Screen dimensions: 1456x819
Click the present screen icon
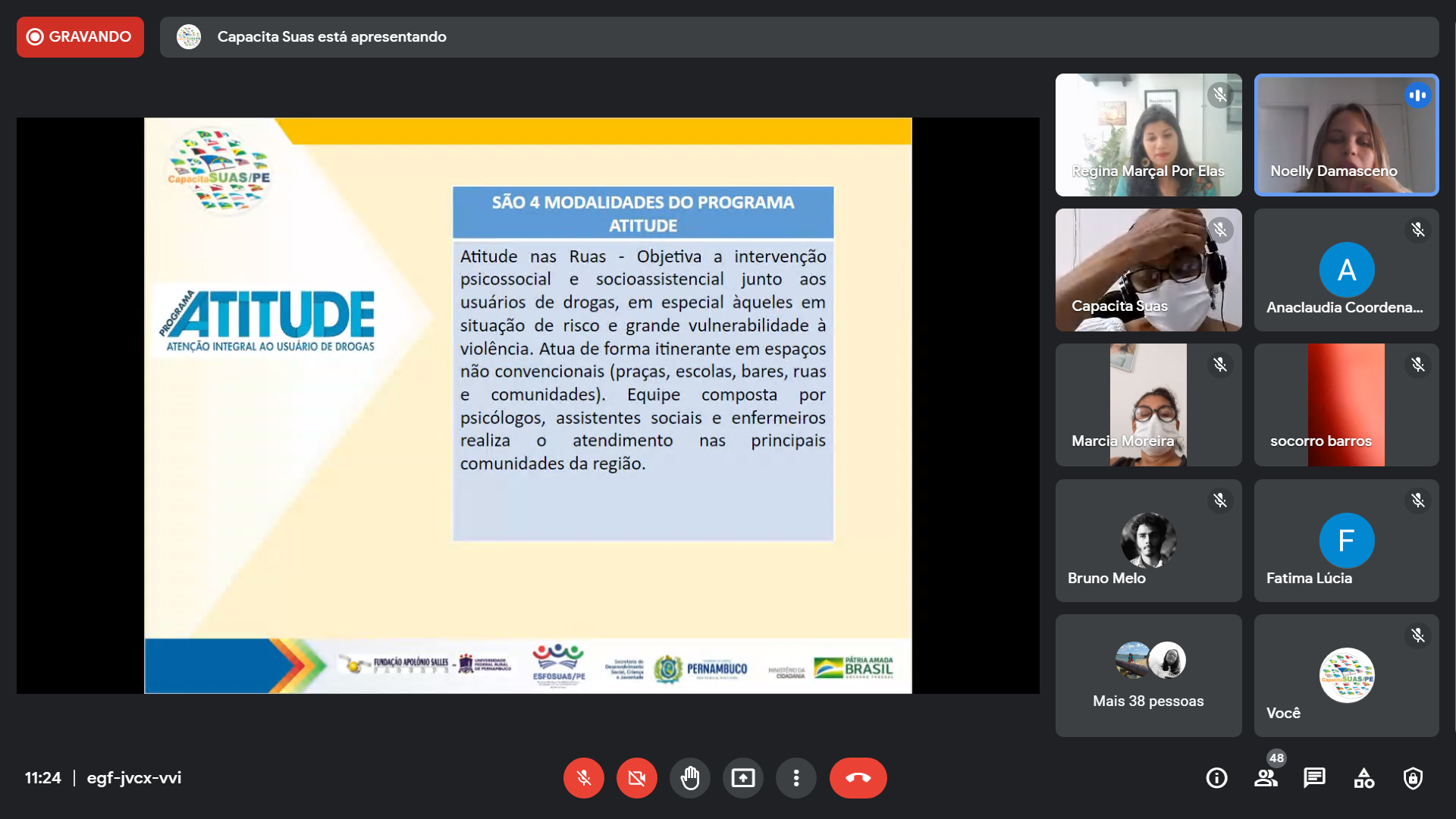[x=742, y=778]
